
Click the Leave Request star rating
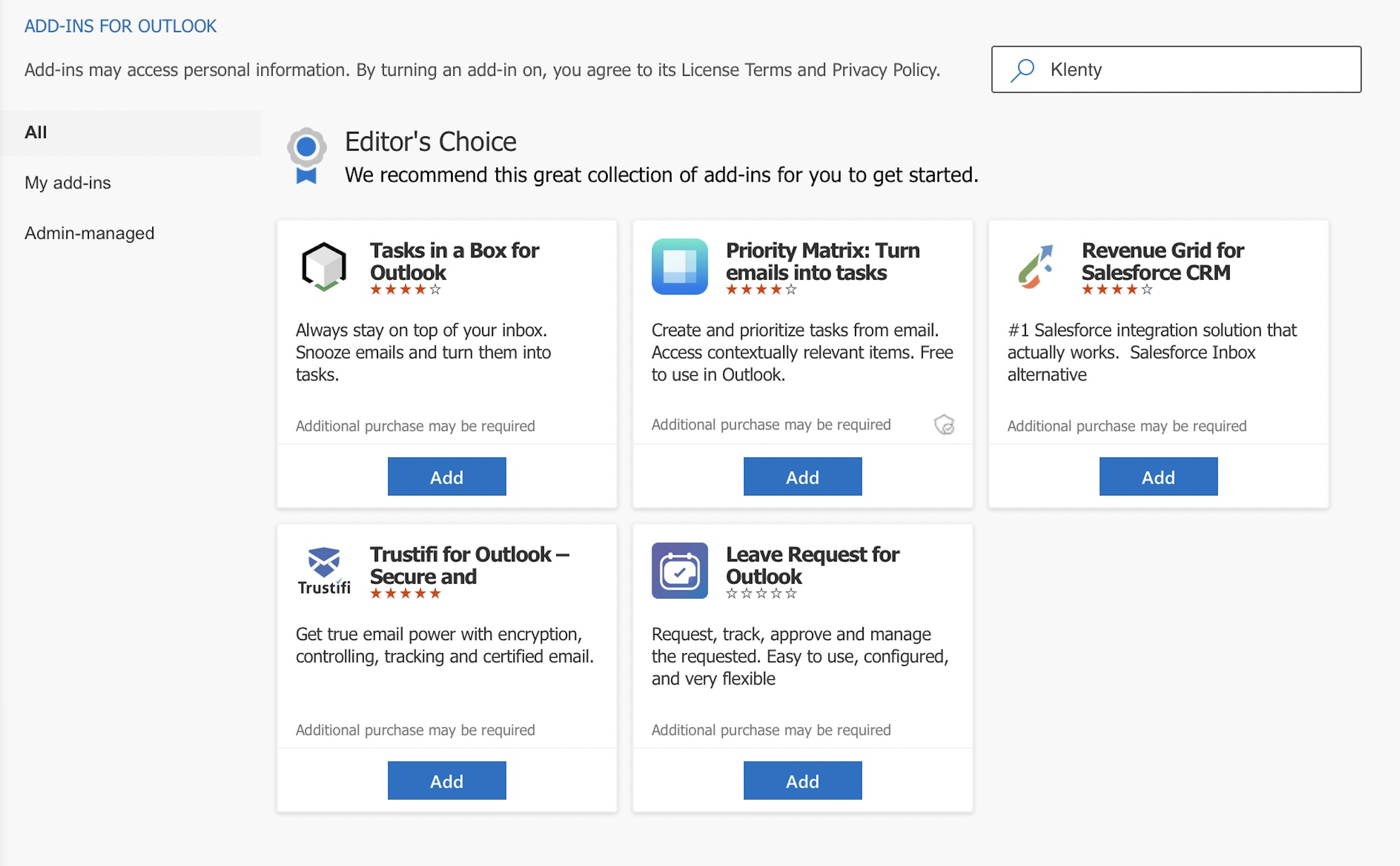coord(761,593)
